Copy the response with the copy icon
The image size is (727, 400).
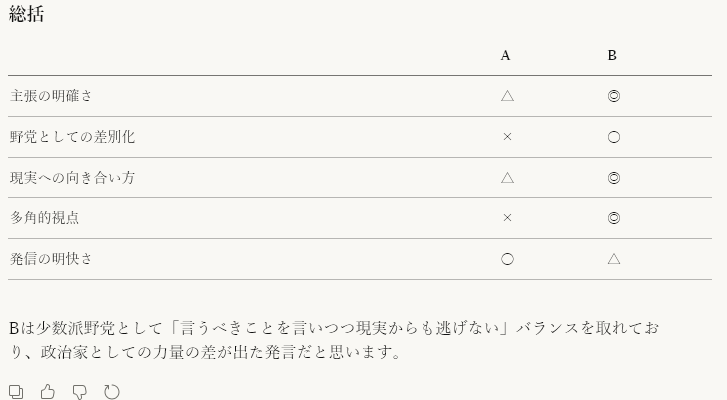16,392
